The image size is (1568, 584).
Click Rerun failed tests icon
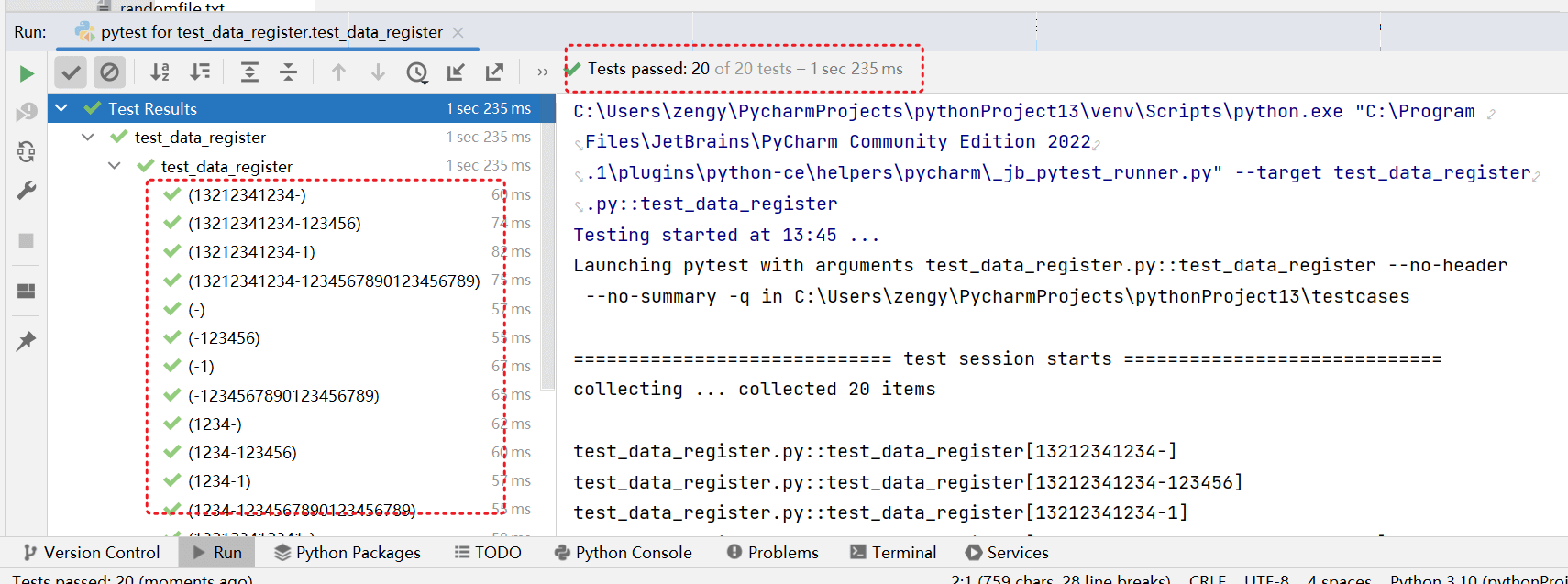click(x=27, y=112)
